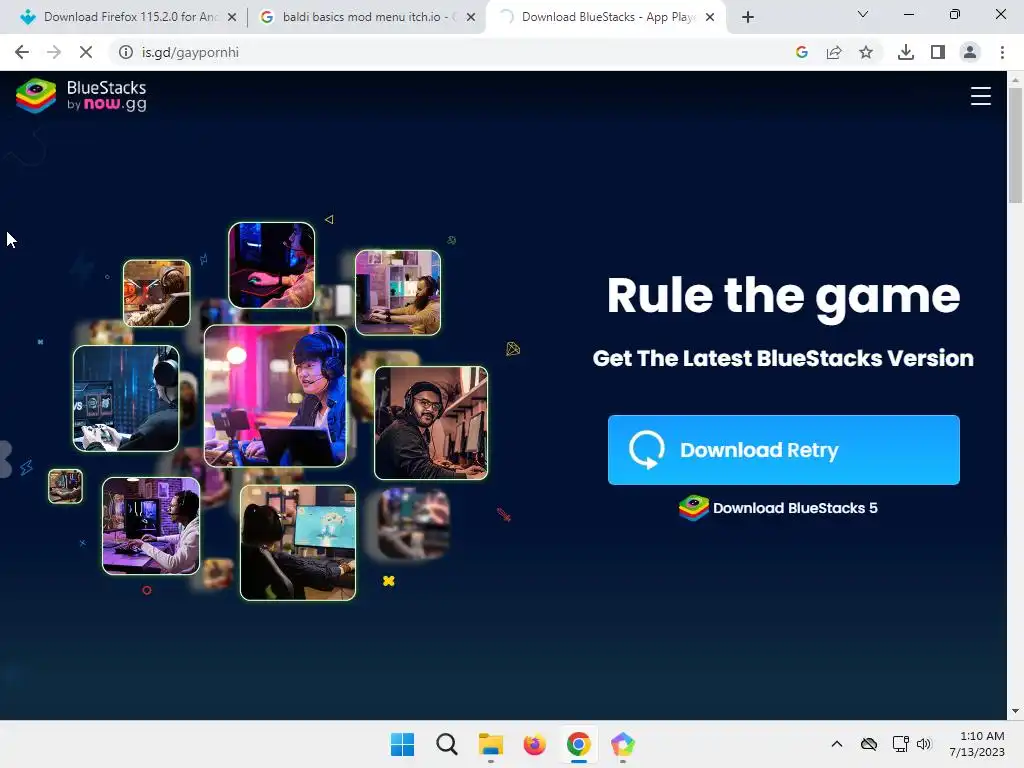The height and width of the screenshot is (768, 1024).
Task: Click the Download BlueStacks 5 link
Action: [x=778, y=508]
